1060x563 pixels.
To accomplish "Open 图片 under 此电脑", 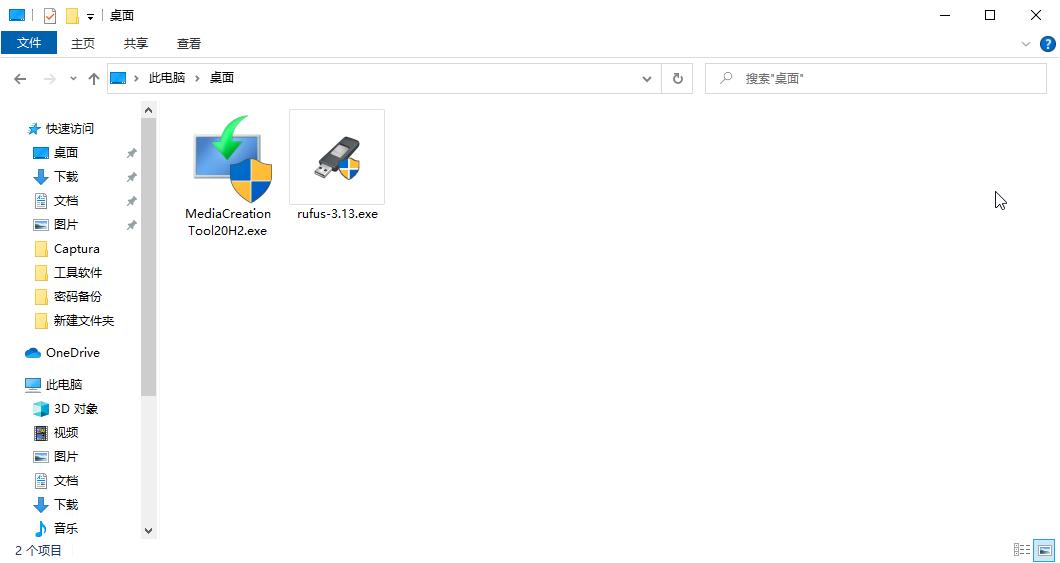I will (x=66, y=457).
